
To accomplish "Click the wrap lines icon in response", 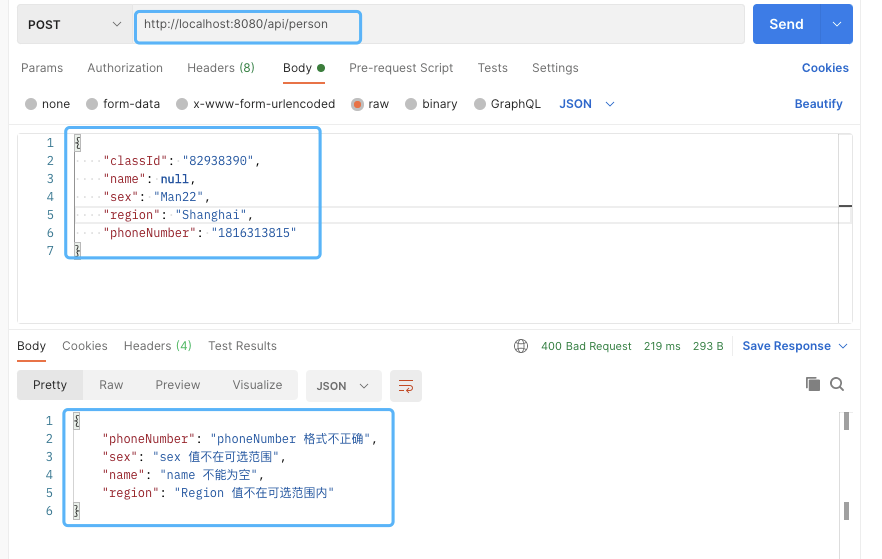I will point(406,385).
